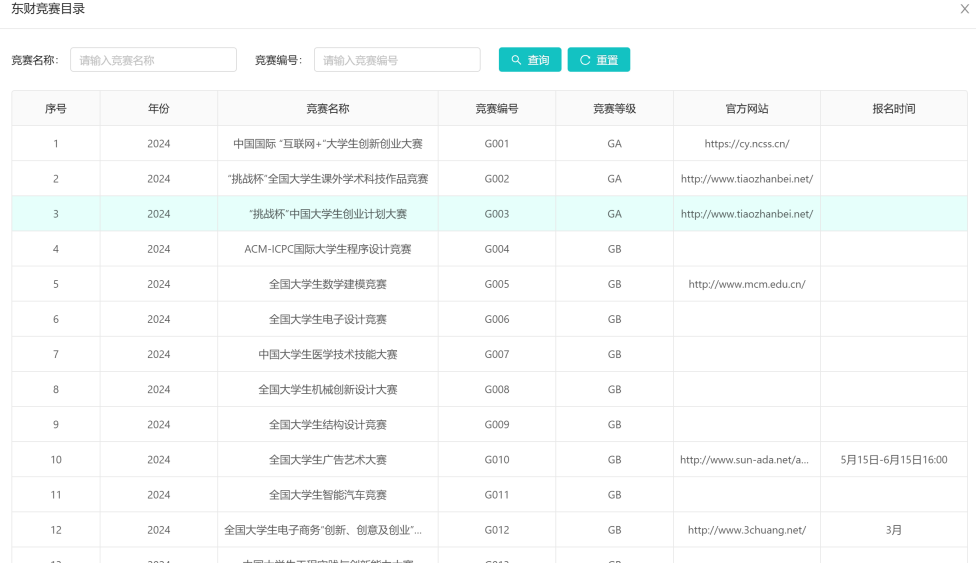Click the 报名时间 column header
The width and height of the screenshot is (976, 563).
tap(894, 108)
